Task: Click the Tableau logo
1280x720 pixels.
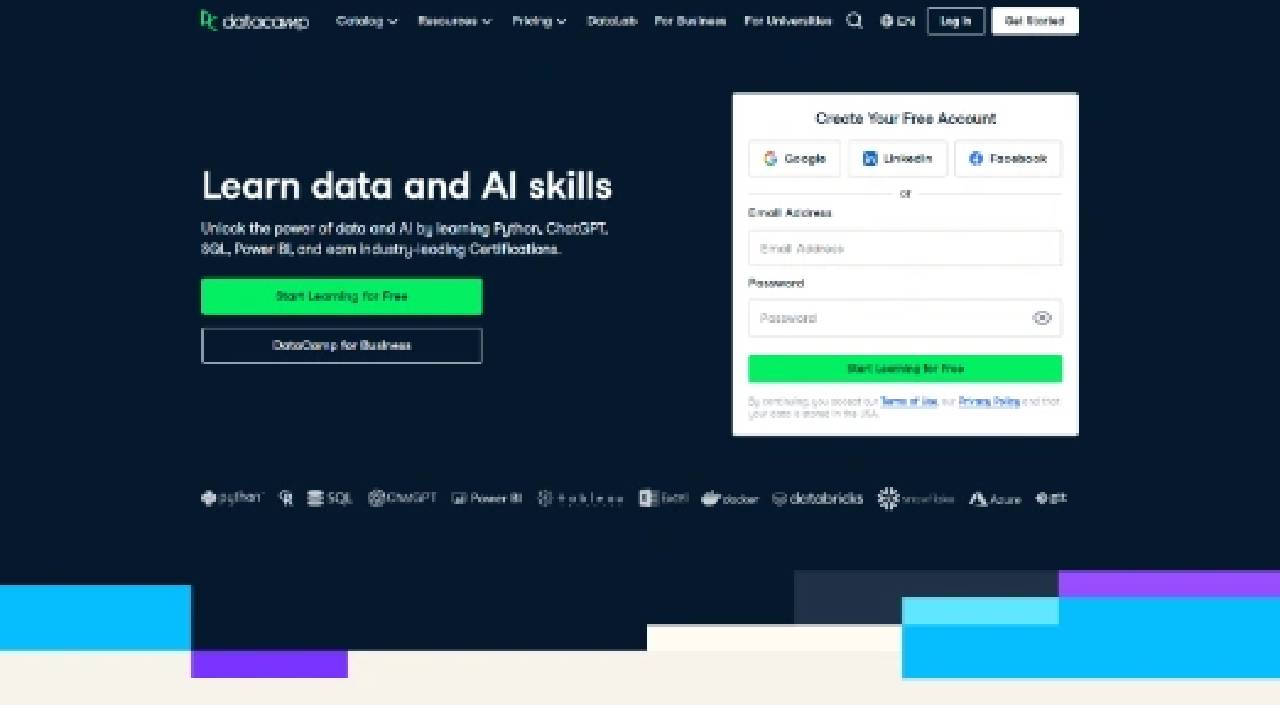Action: [580, 498]
